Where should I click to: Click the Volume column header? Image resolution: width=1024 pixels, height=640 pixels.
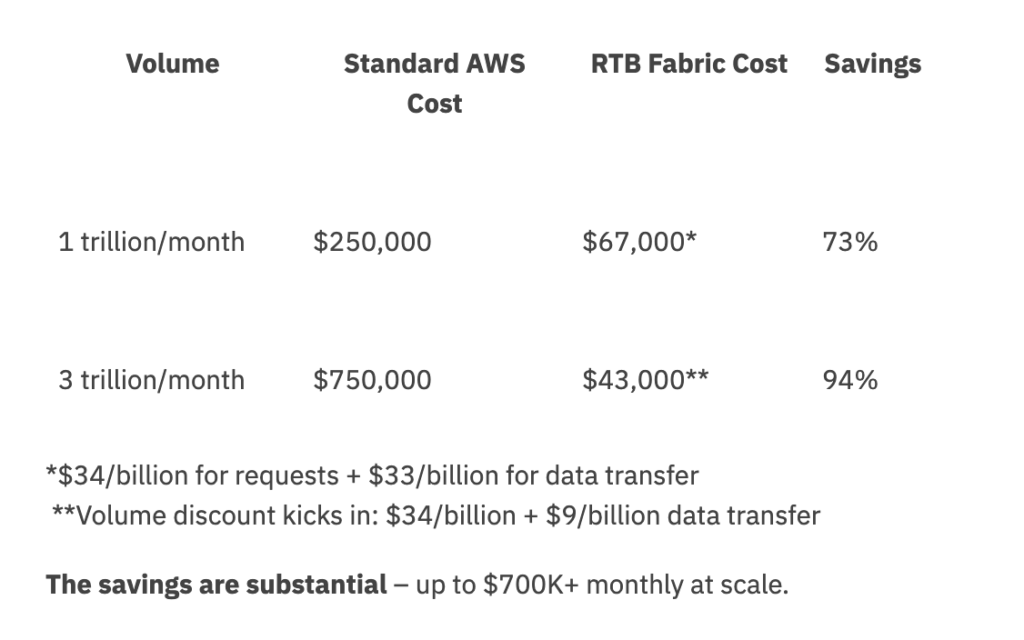pos(173,64)
